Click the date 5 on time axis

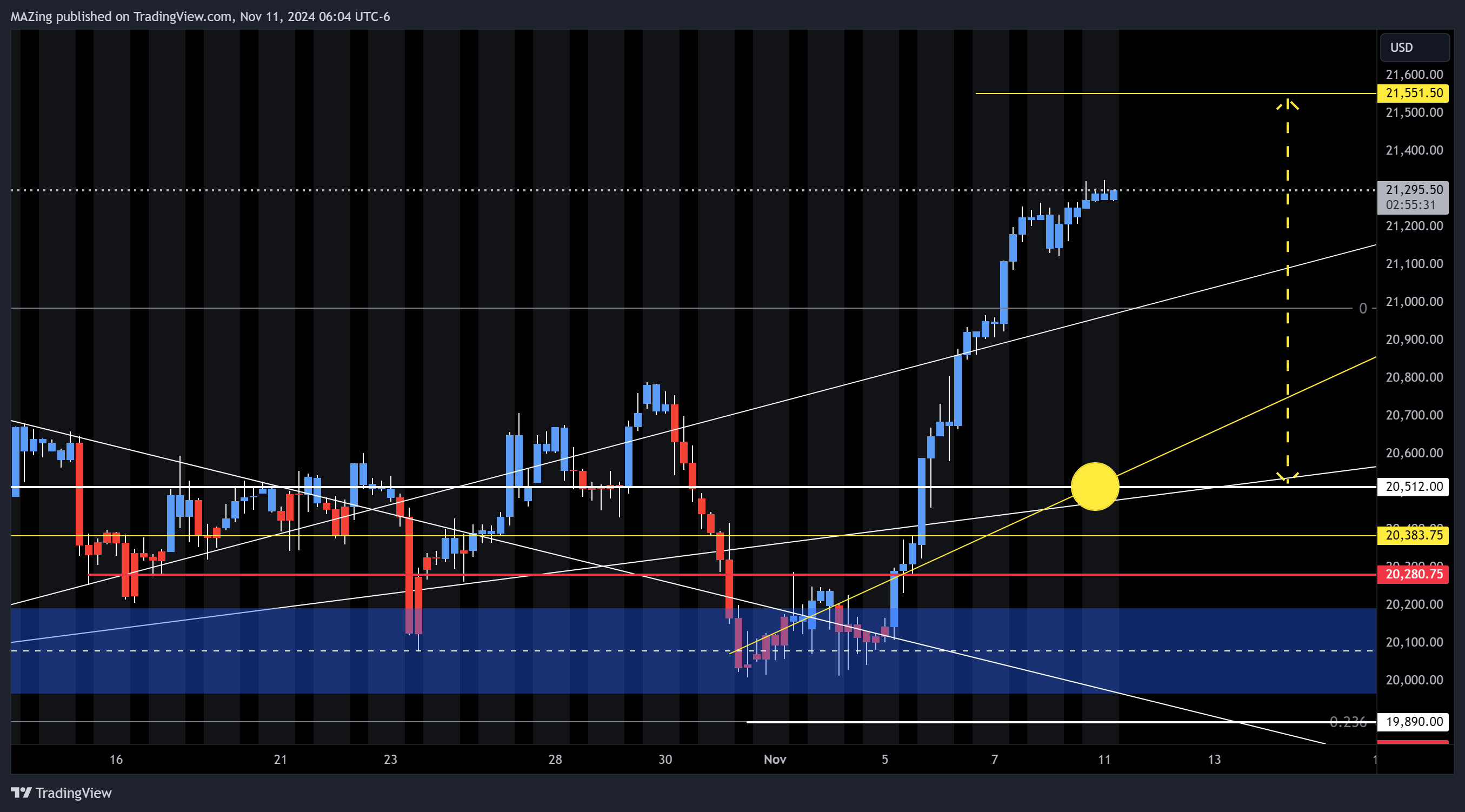[884, 760]
